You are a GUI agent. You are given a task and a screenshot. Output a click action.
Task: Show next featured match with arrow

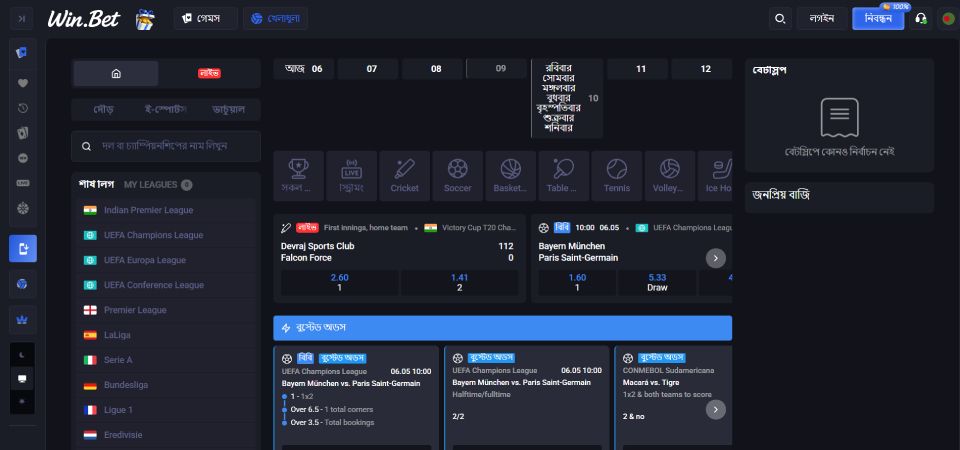point(716,258)
